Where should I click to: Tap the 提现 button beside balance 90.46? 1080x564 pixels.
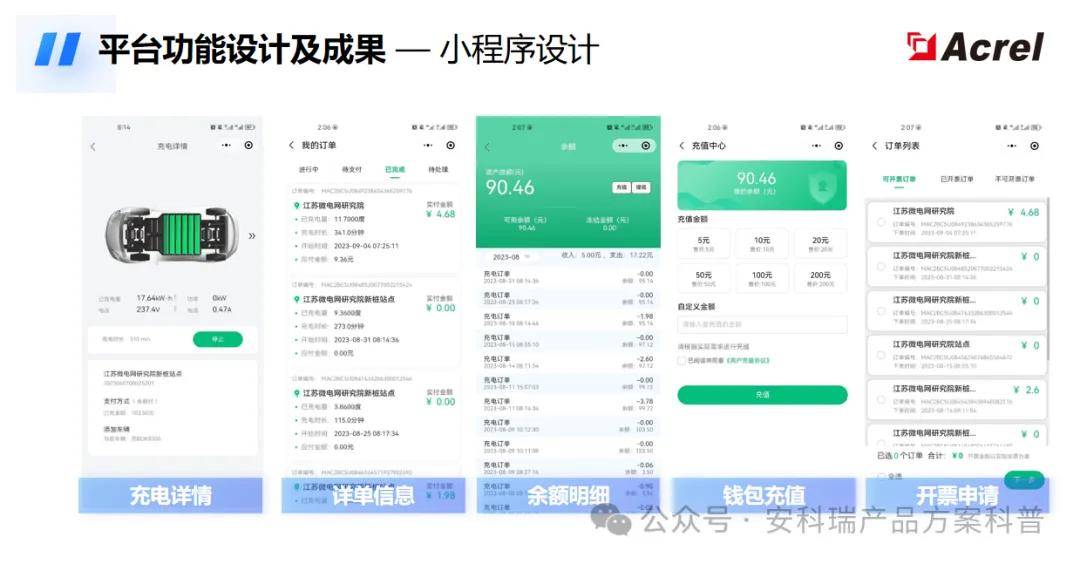tap(641, 187)
